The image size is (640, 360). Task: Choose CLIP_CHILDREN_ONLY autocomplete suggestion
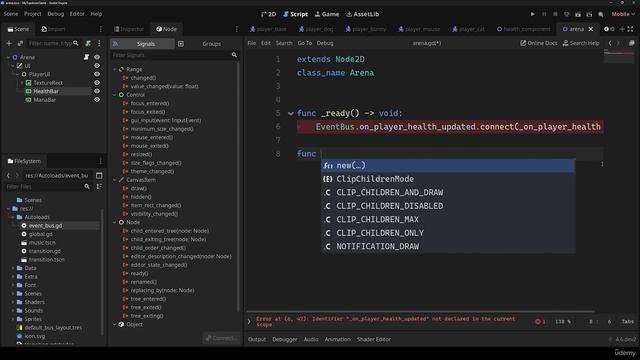click(x=448, y=233)
